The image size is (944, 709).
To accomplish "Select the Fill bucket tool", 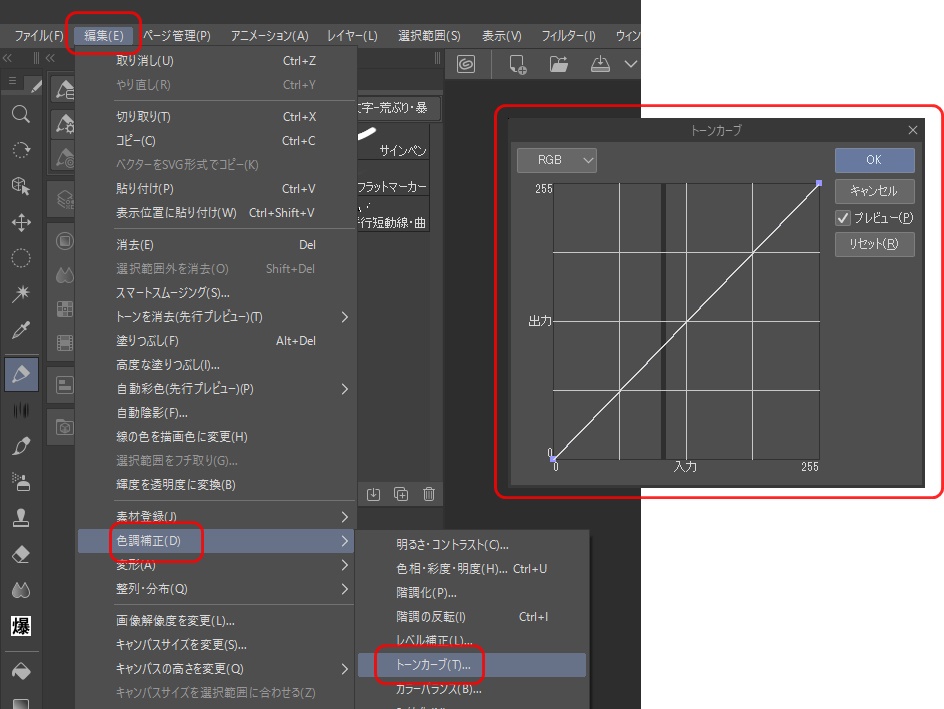I will [21, 670].
